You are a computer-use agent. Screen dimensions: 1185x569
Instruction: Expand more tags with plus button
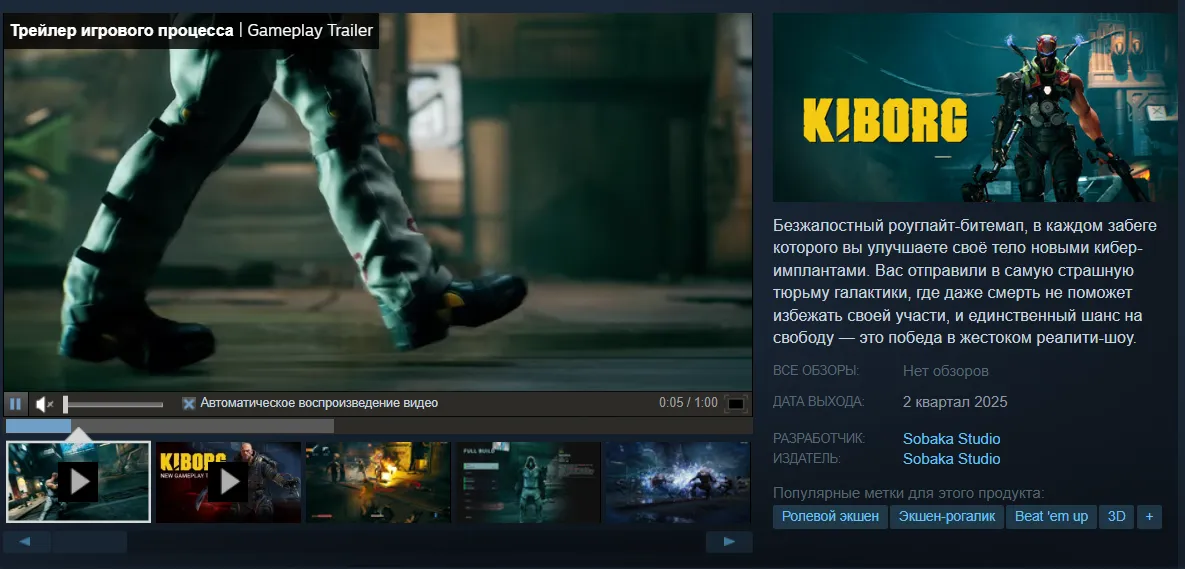1149,517
